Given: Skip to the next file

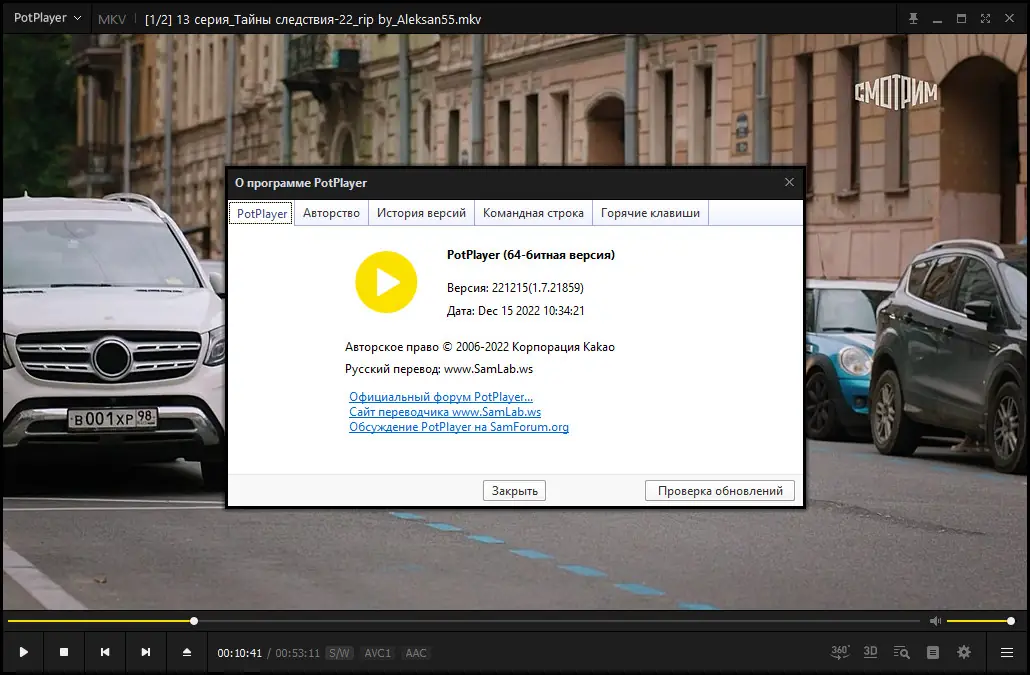Looking at the screenshot, I should tap(146, 652).
